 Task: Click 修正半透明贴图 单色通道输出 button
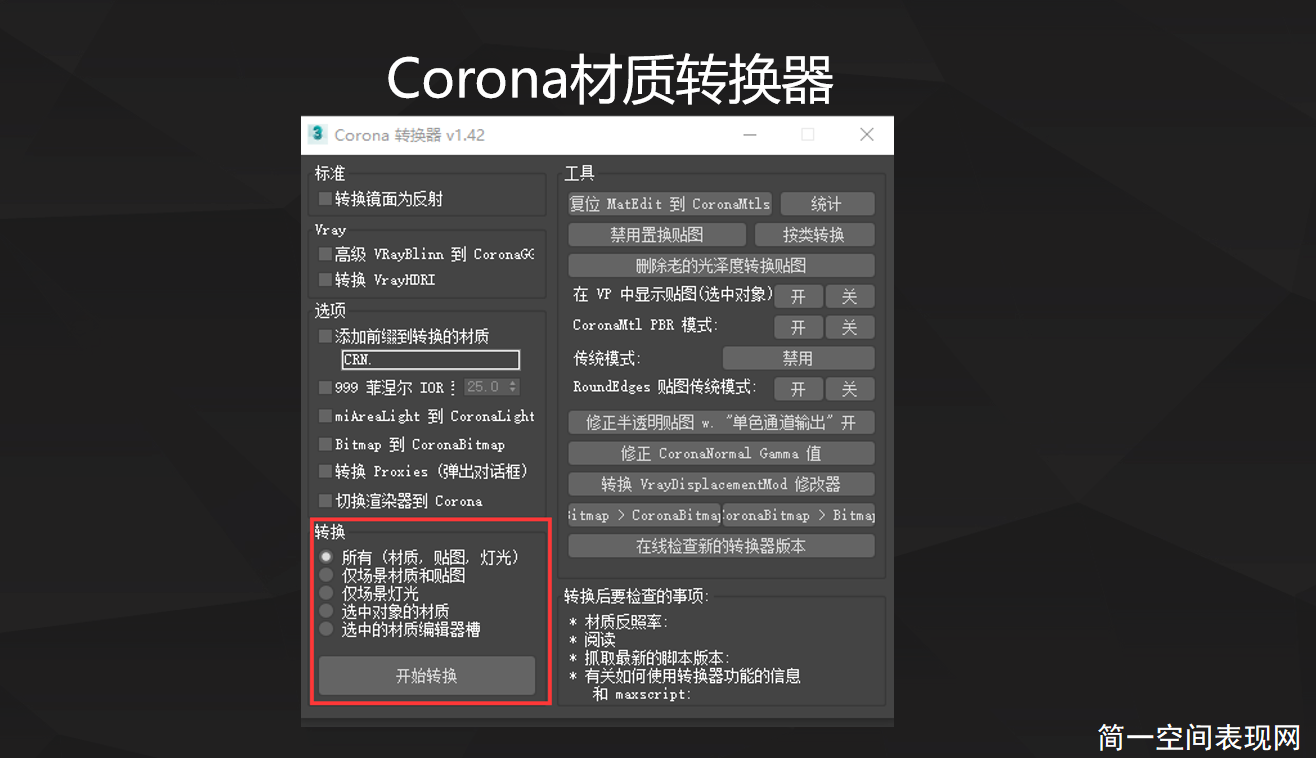[721, 422]
